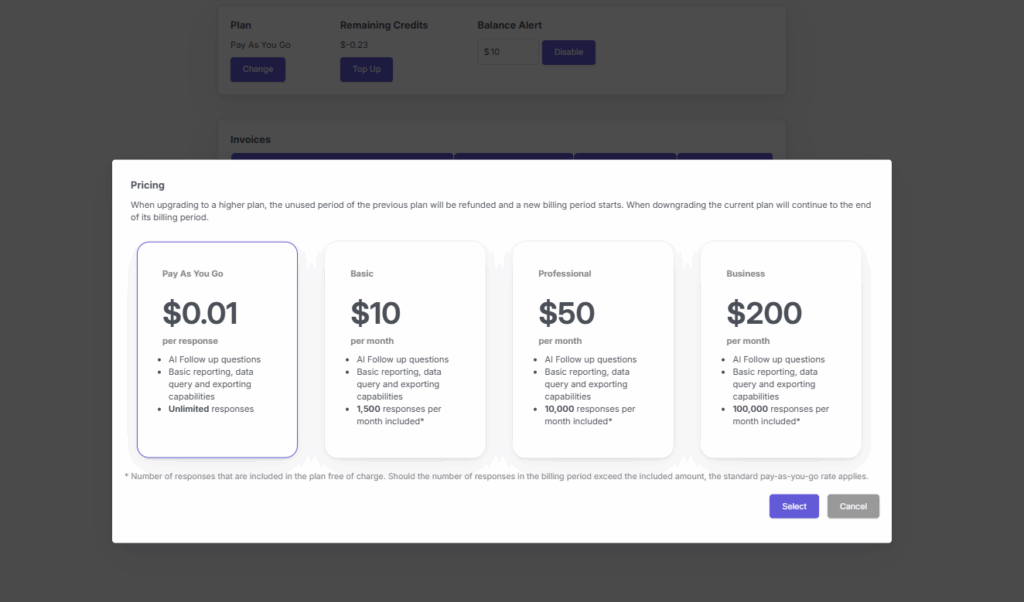
Task: Select the Pay As You Go plan card
Action: [217, 349]
